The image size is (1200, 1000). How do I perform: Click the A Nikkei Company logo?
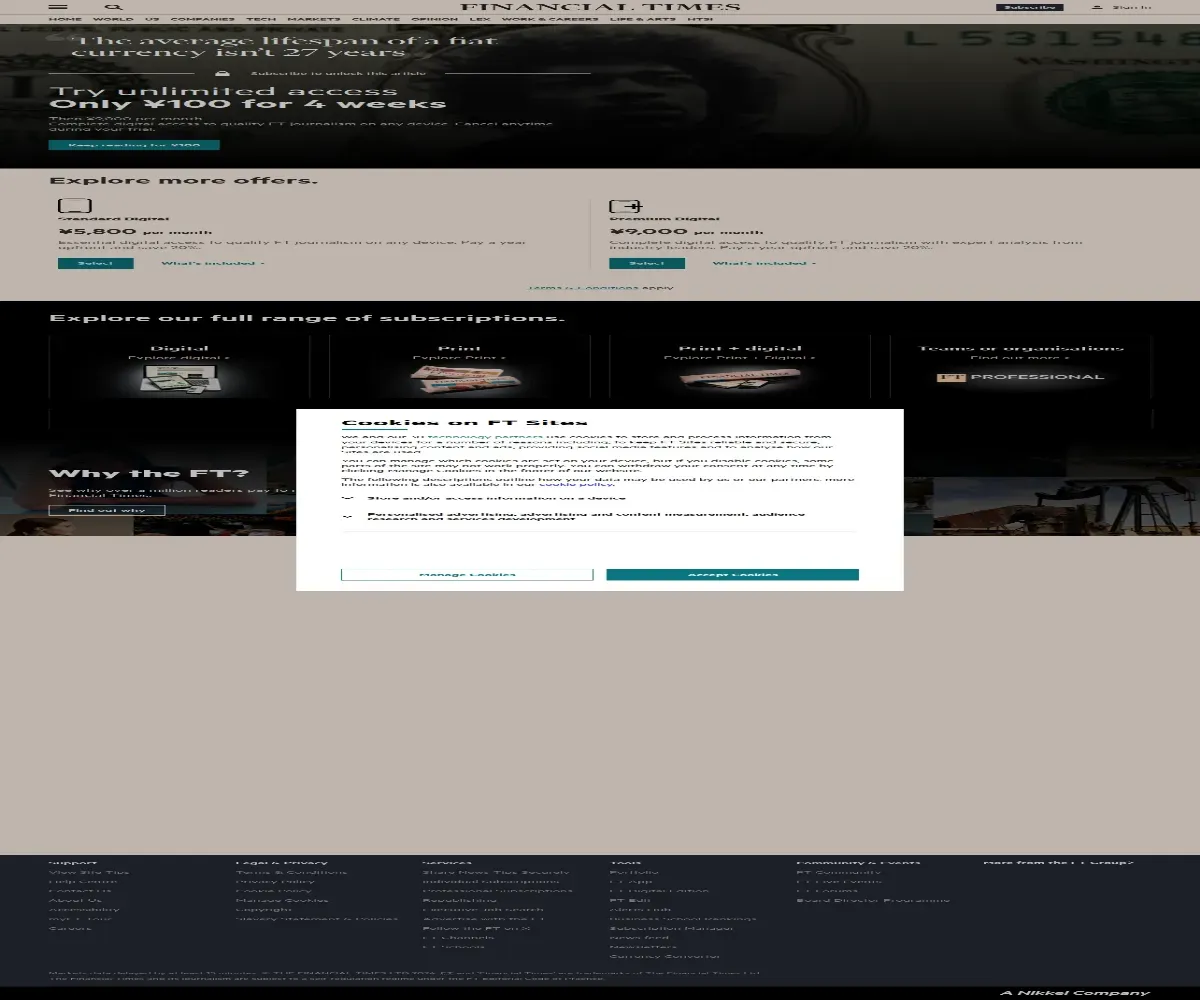point(1076,993)
